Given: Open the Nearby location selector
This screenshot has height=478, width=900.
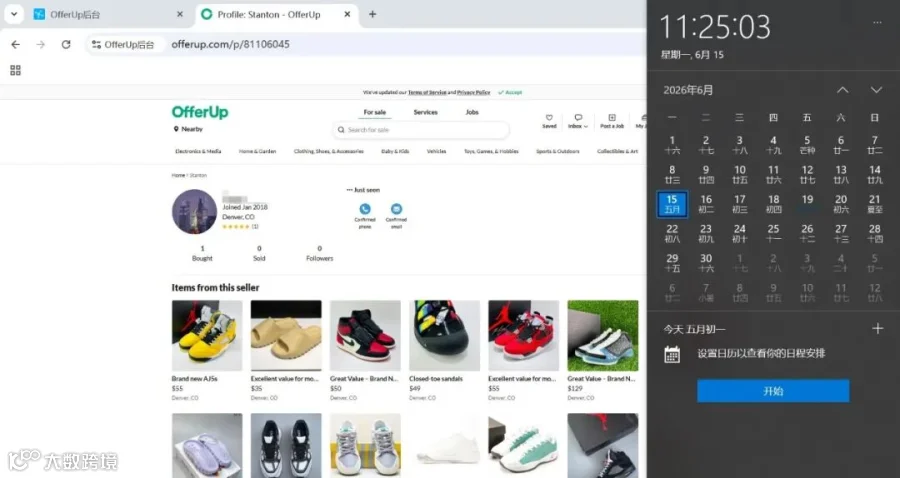Looking at the screenshot, I should tap(188, 129).
